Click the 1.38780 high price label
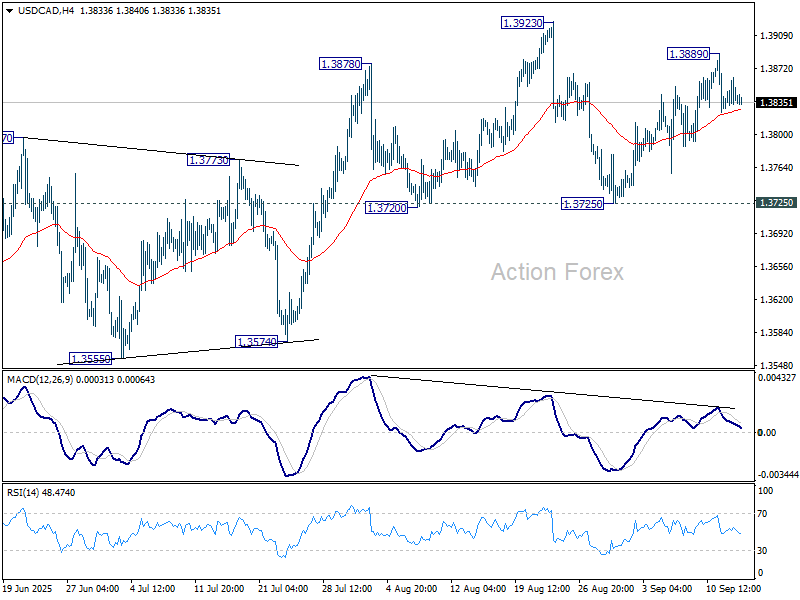The width and height of the screenshot is (800, 600). tap(342, 63)
